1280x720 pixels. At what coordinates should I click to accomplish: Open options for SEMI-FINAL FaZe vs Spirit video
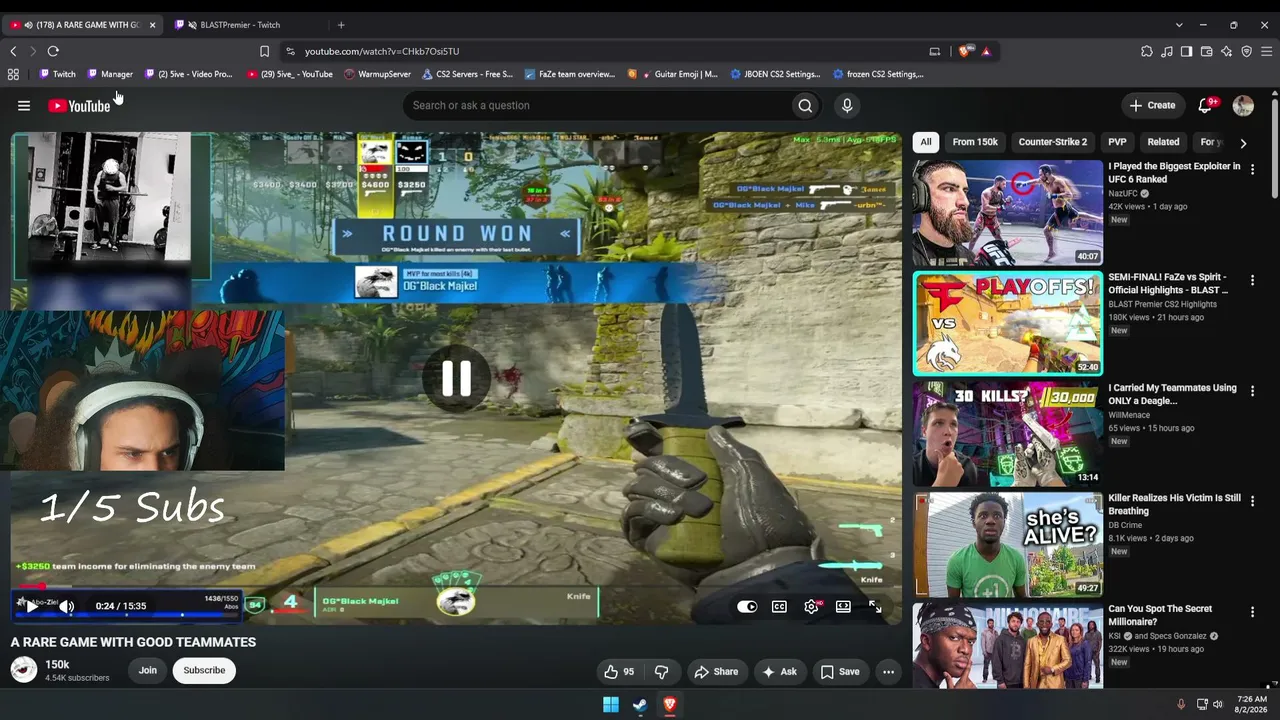coord(1252,281)
